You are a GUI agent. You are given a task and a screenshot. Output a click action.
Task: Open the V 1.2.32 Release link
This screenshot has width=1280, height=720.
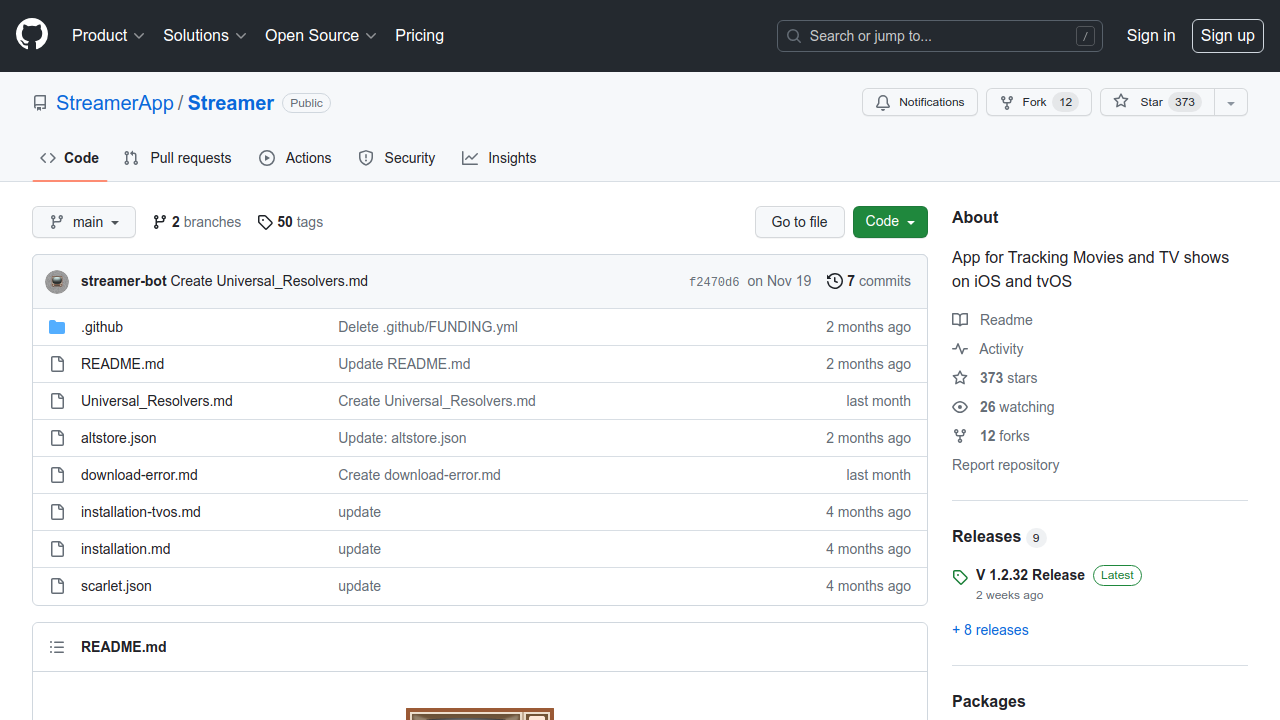coord(1030,575)
